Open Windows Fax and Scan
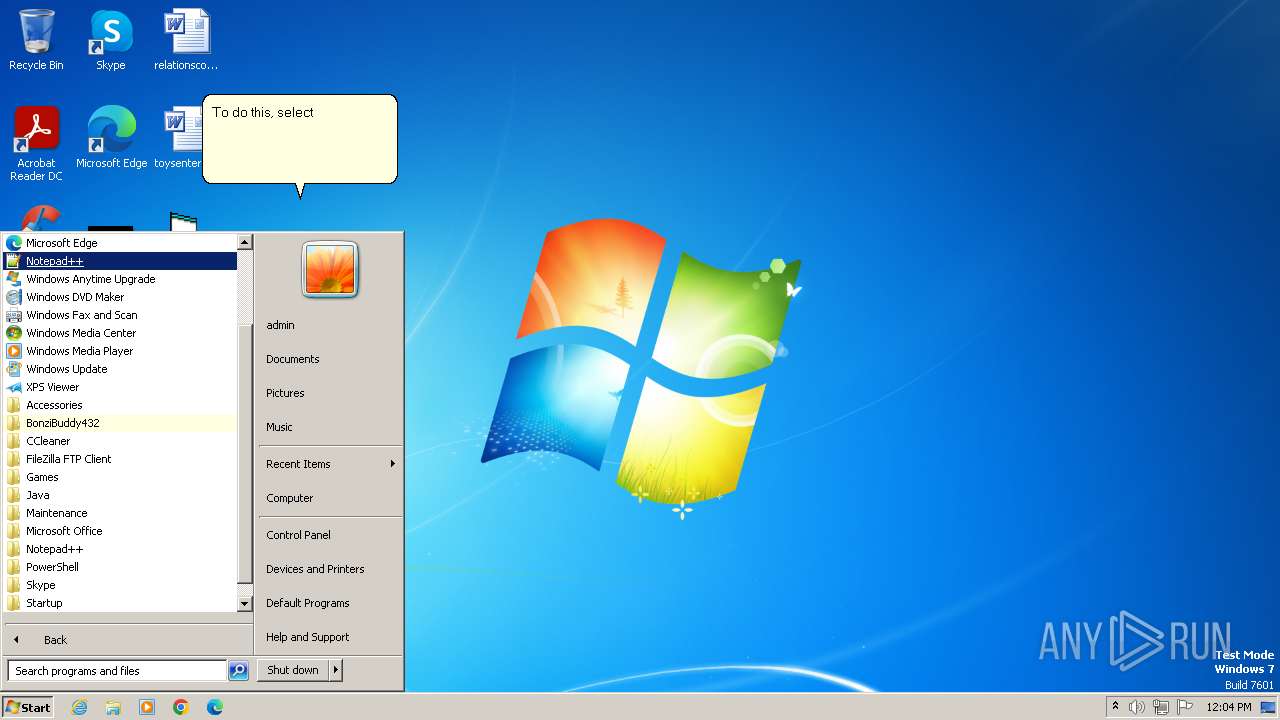The height and width of the screenshot is (720, 1280). 119,315
